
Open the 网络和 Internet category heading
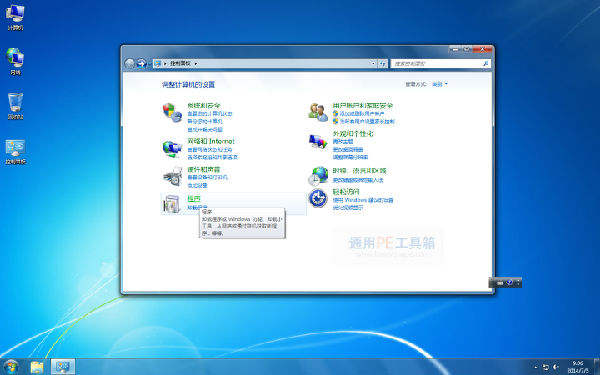click(x=211, y=141)
